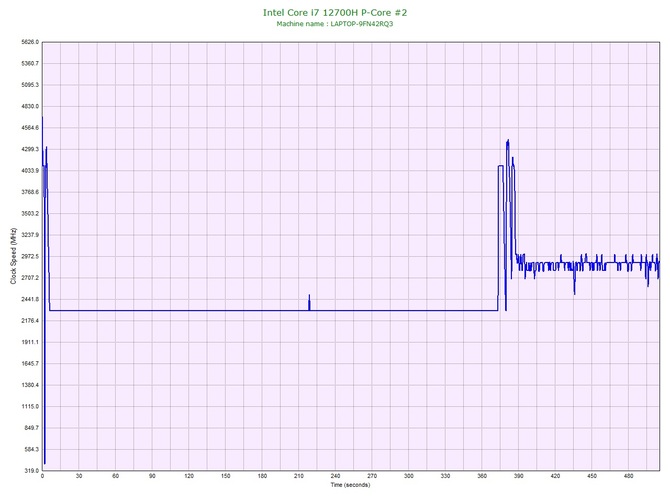The image size is (670, 502).
Task: Click the 480 seconds tick label
Action: (x=629, y=476)
